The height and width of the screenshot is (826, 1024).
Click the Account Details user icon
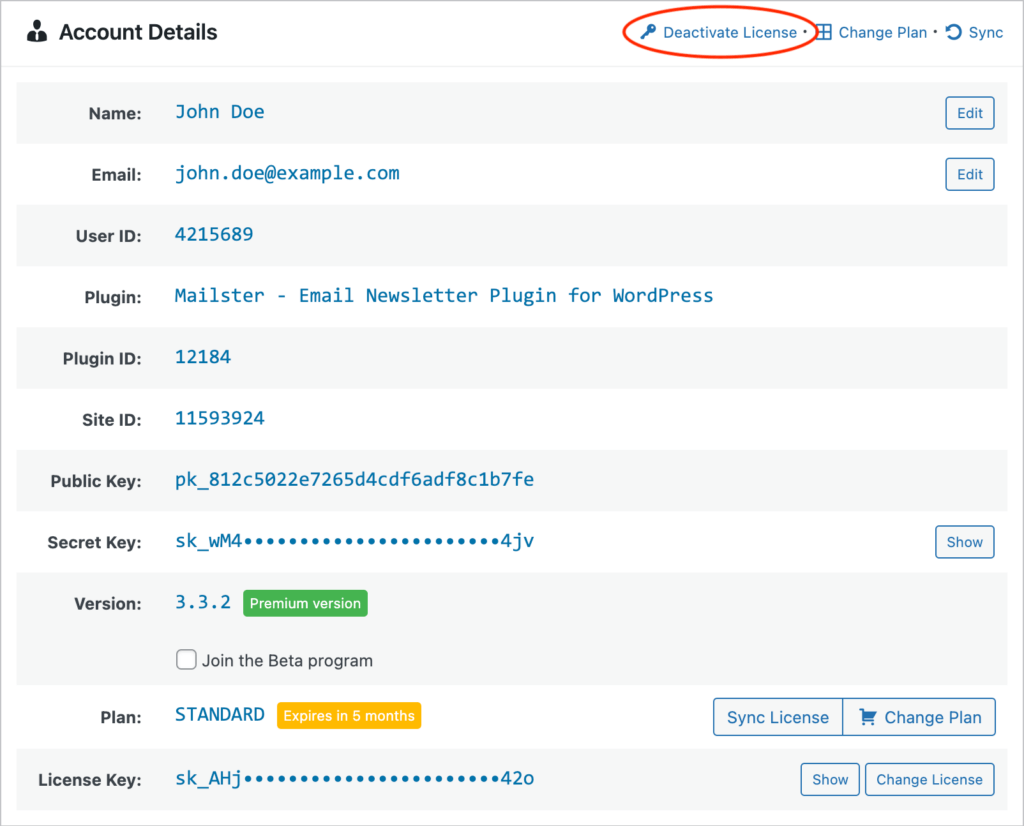pos(37,33)
